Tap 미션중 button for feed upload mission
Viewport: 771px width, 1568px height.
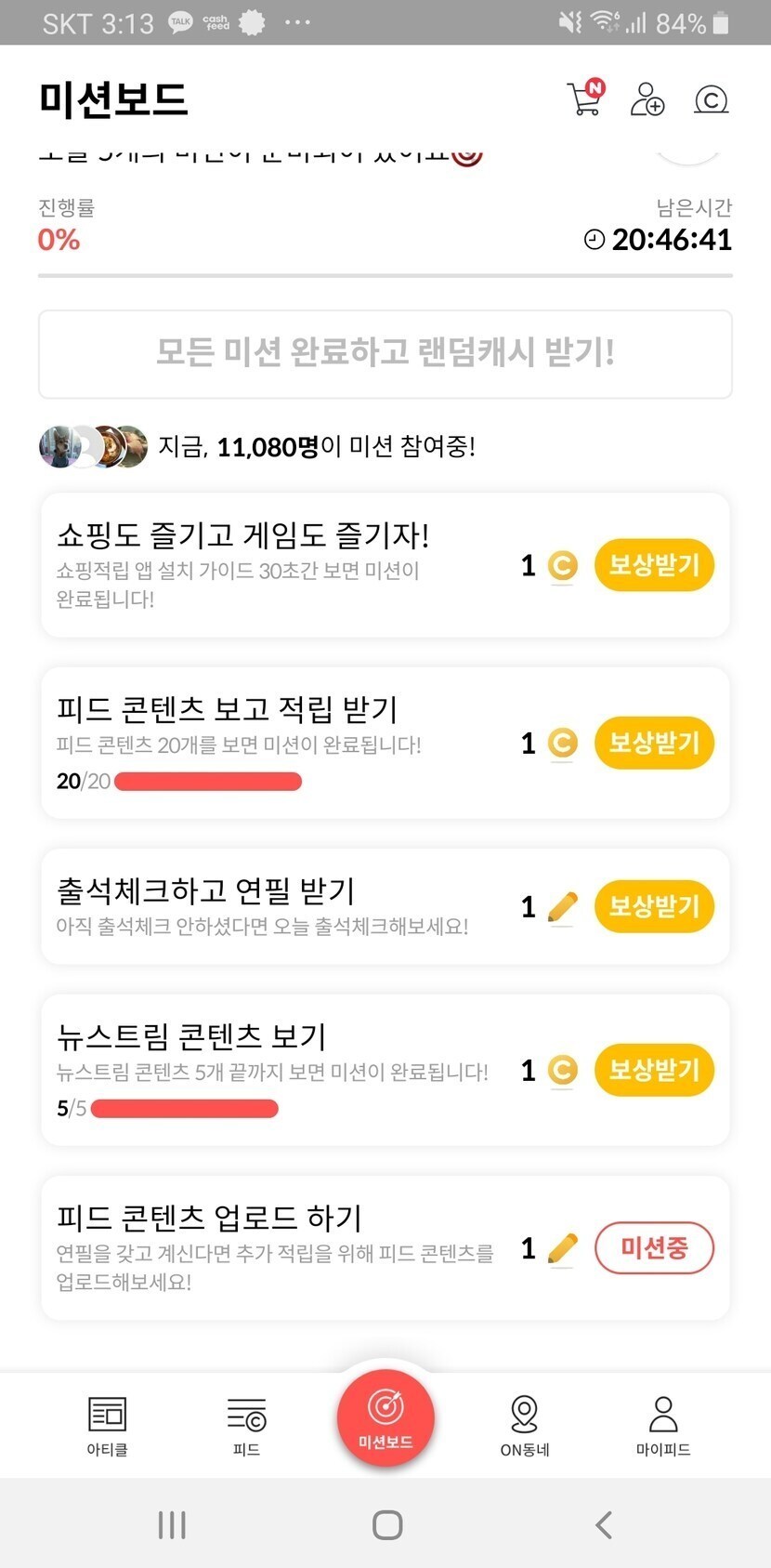[x=654, y=1247]
